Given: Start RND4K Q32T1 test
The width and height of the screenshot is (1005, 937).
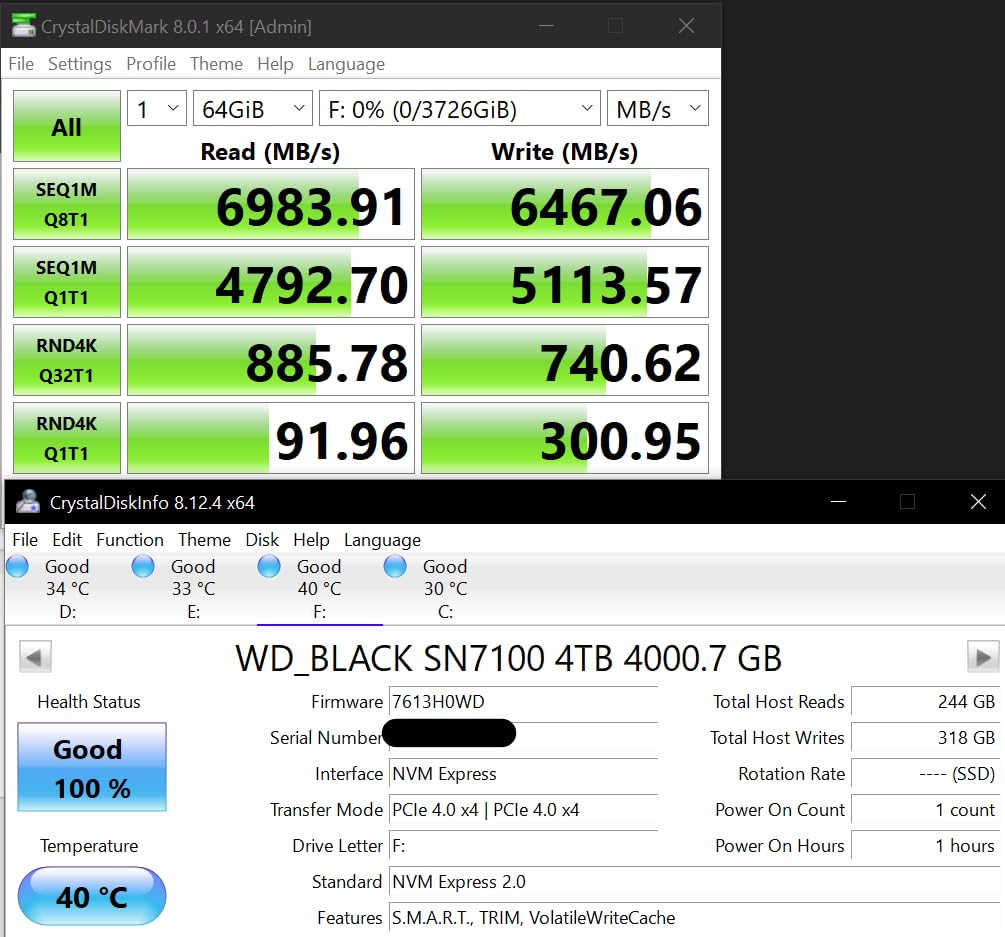Looking at the screenshot, I should point(67,360).
